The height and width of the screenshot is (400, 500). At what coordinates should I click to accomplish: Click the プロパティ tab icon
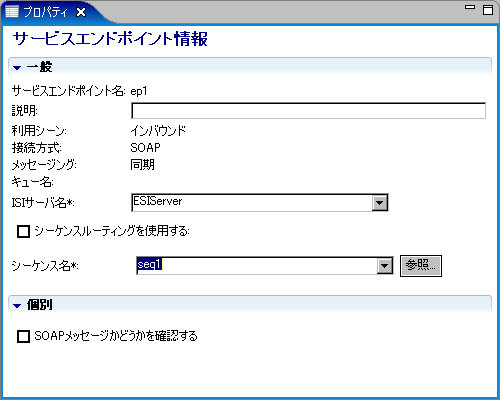tap(12, 12)
